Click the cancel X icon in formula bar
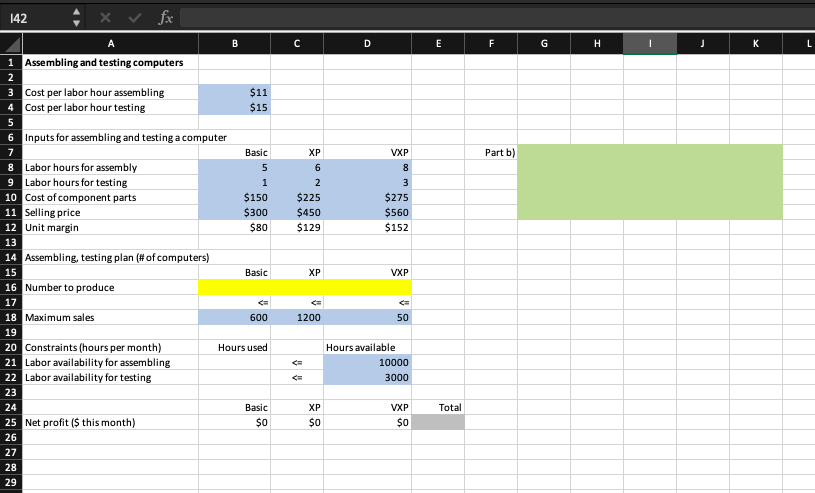This screenshot has width=815, height=493. tap(105, 18)
